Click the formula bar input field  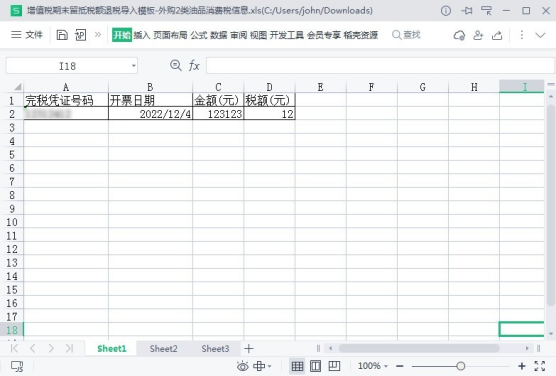[x=380, y=66]
